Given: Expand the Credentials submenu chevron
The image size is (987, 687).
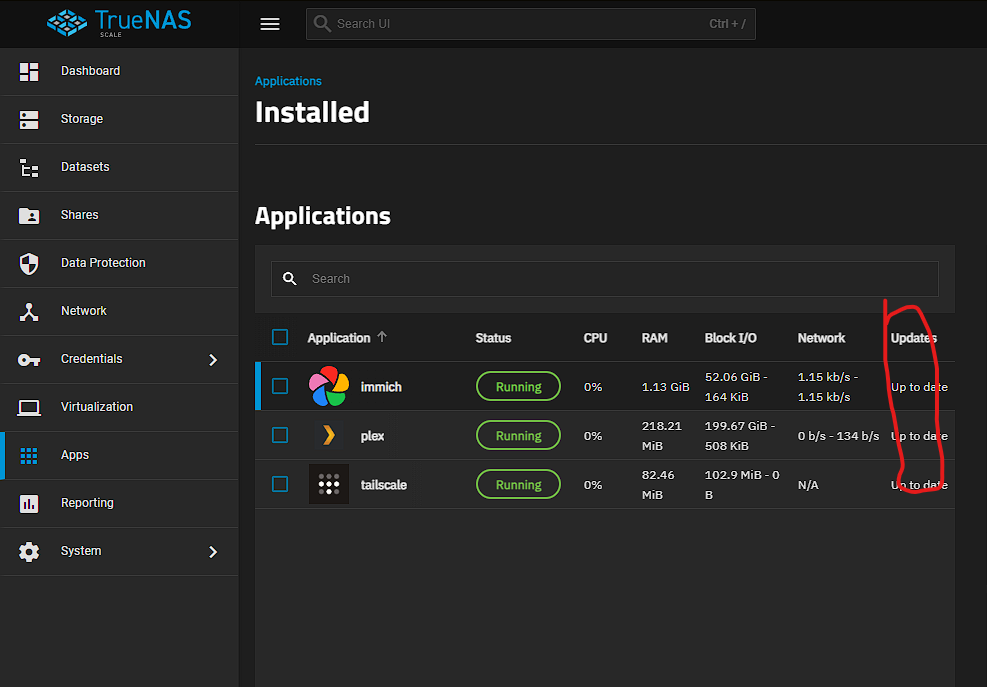Looking at the screenshot, I should pos(213,360).
